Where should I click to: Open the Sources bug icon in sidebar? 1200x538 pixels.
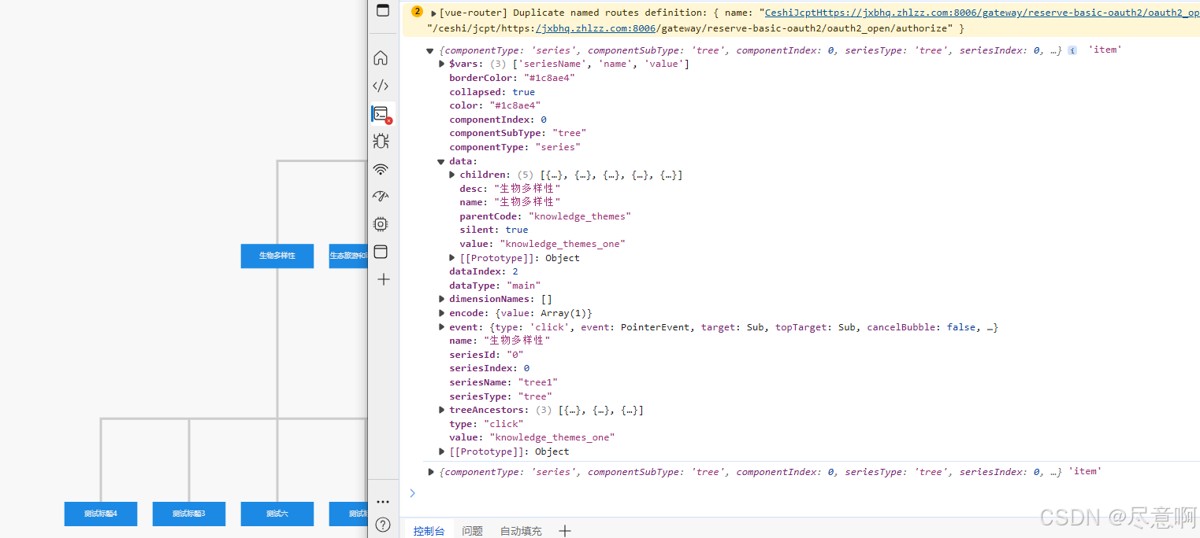point(381,141)
